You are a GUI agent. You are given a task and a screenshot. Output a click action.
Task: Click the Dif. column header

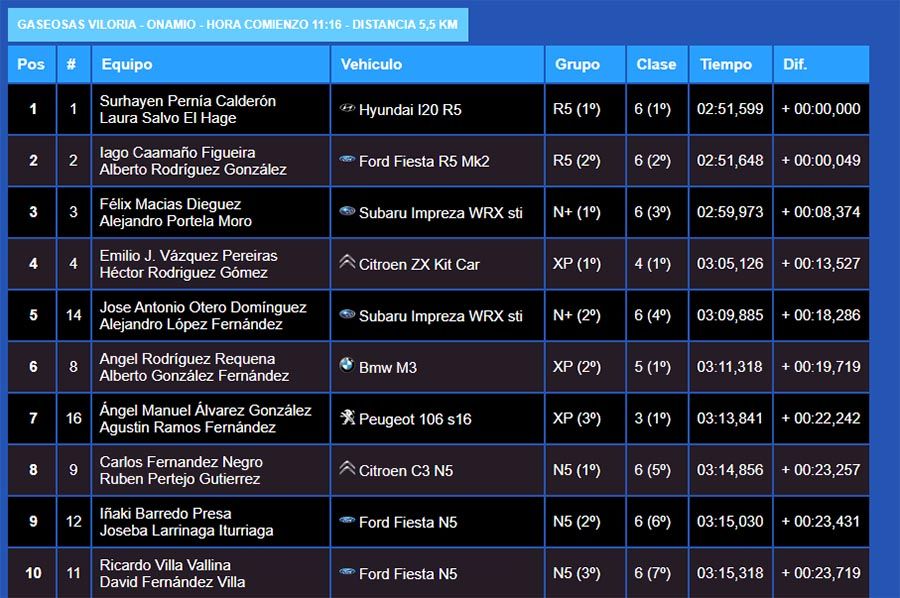795,64
